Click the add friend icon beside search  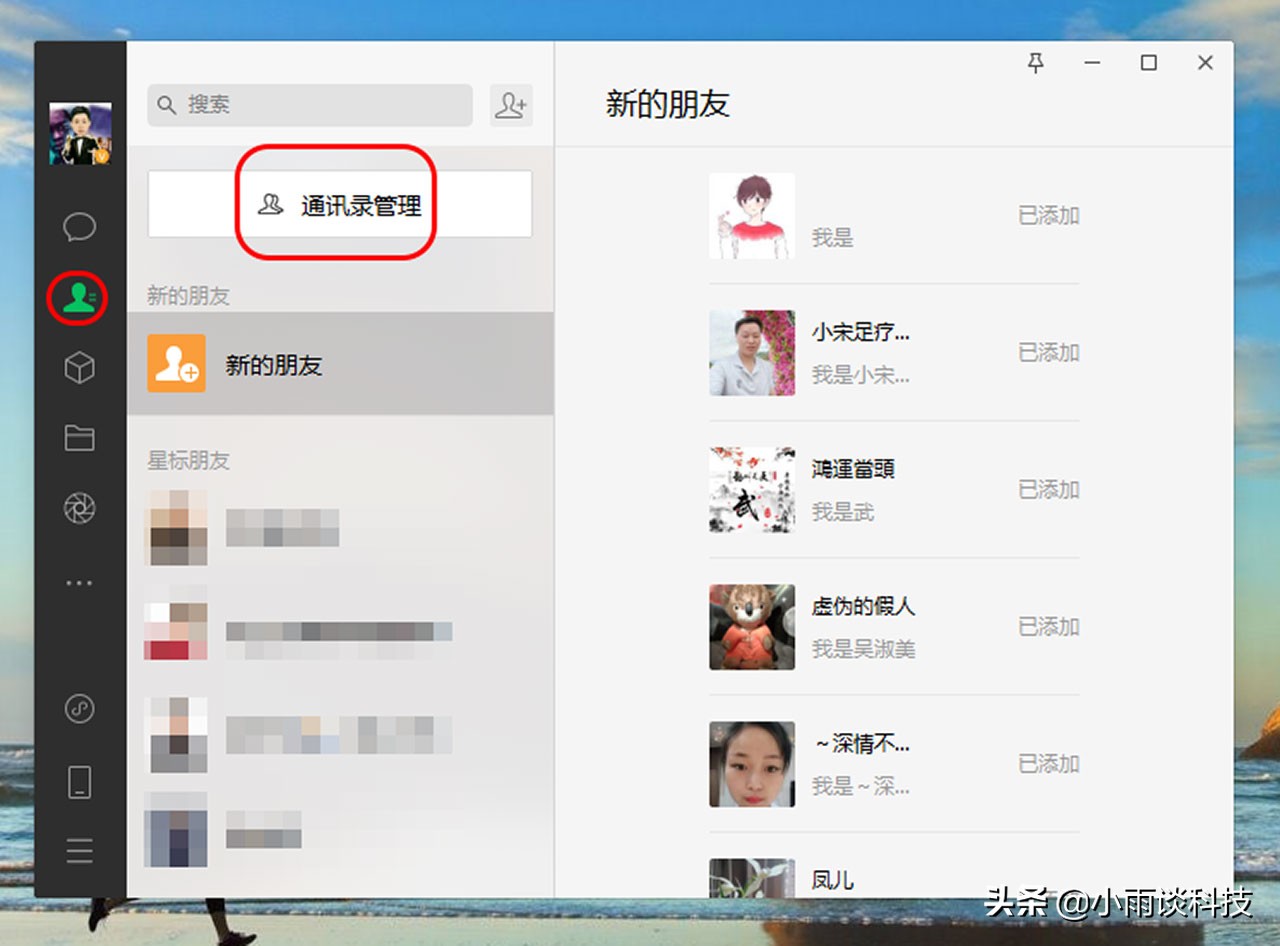511,104
